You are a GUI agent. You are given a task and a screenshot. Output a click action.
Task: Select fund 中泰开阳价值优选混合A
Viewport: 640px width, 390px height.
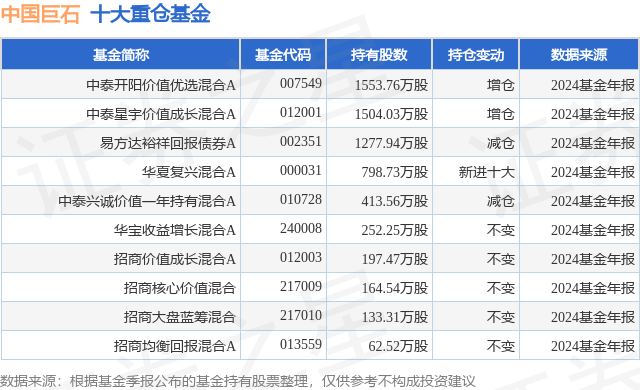click(x=161, y=85)
